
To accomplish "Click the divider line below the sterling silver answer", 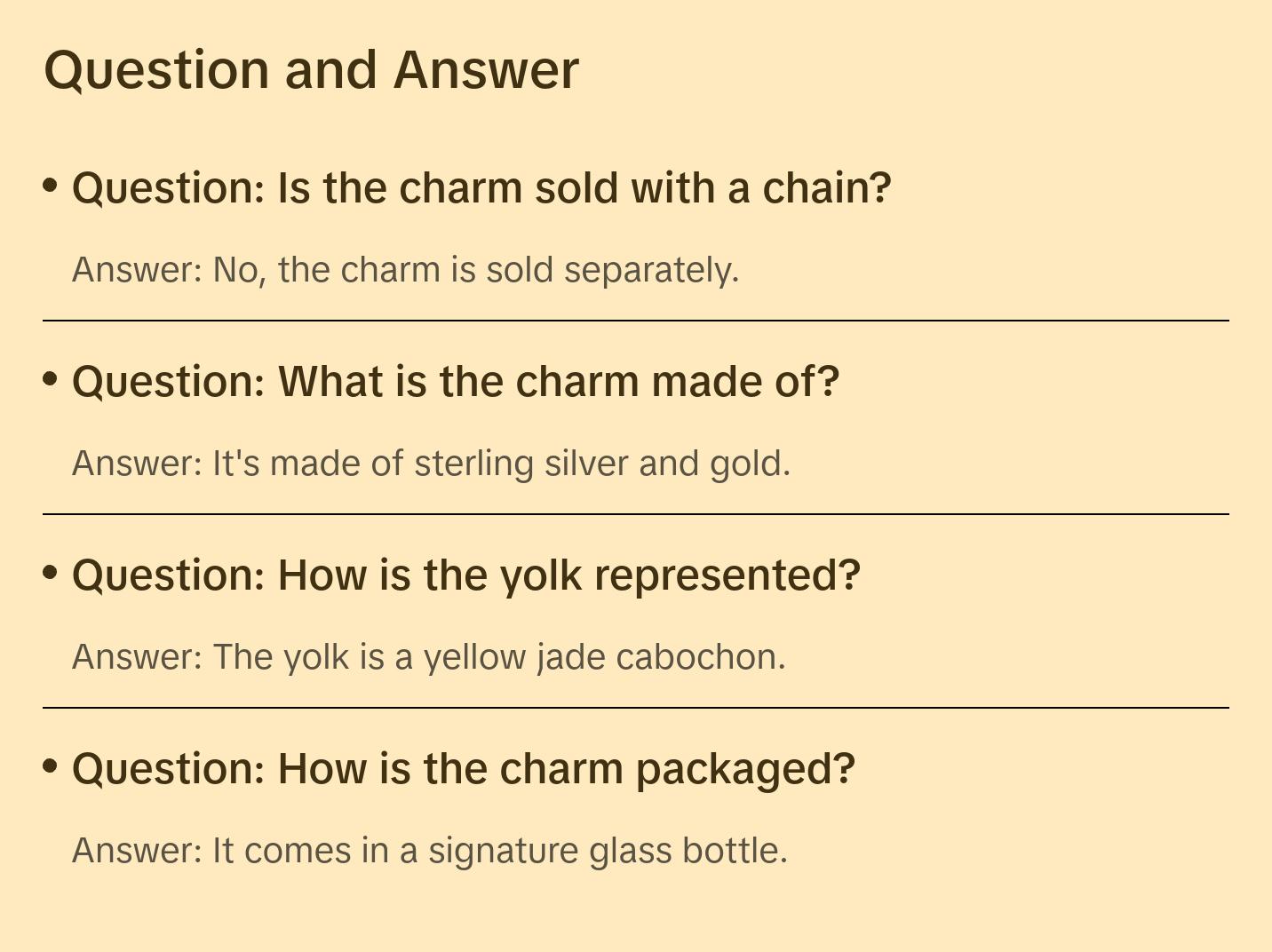I will (x=635, y=514).
